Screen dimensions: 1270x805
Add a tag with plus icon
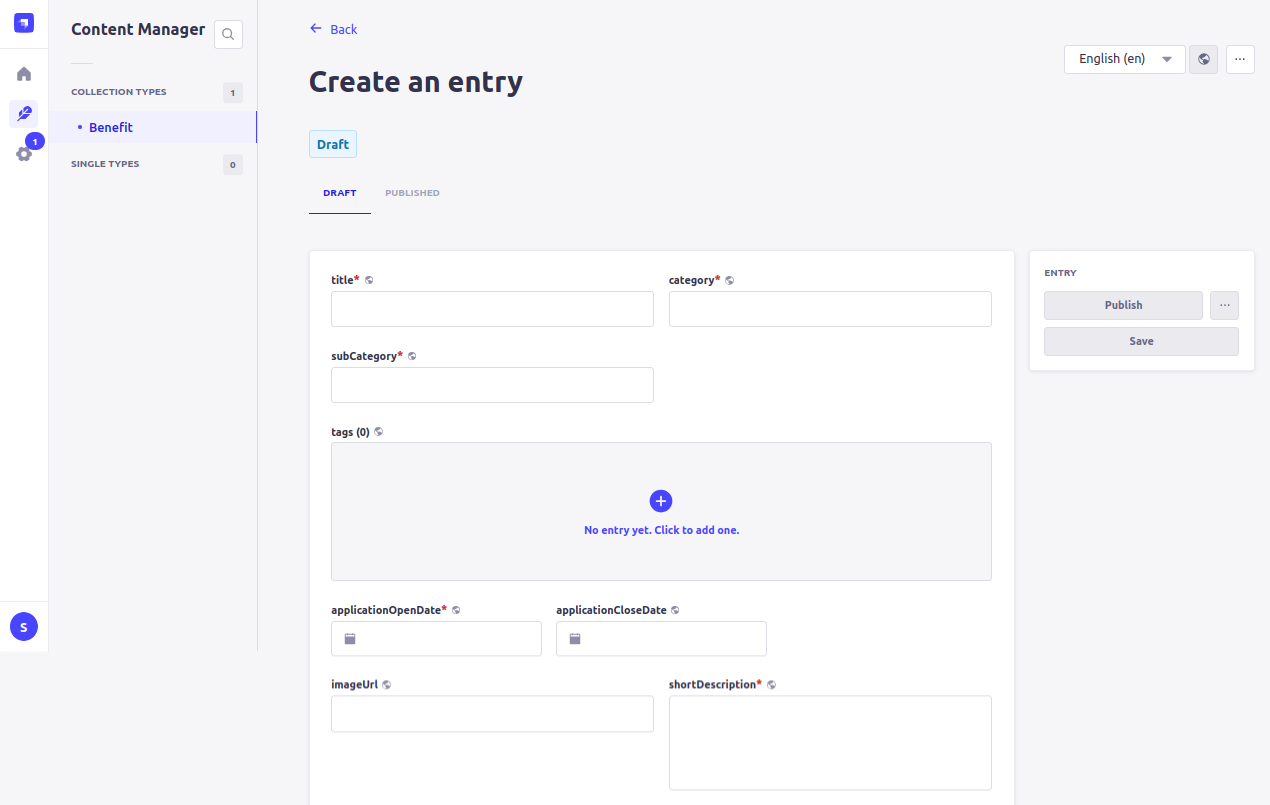pyautogui.click(x=661, y=501)
